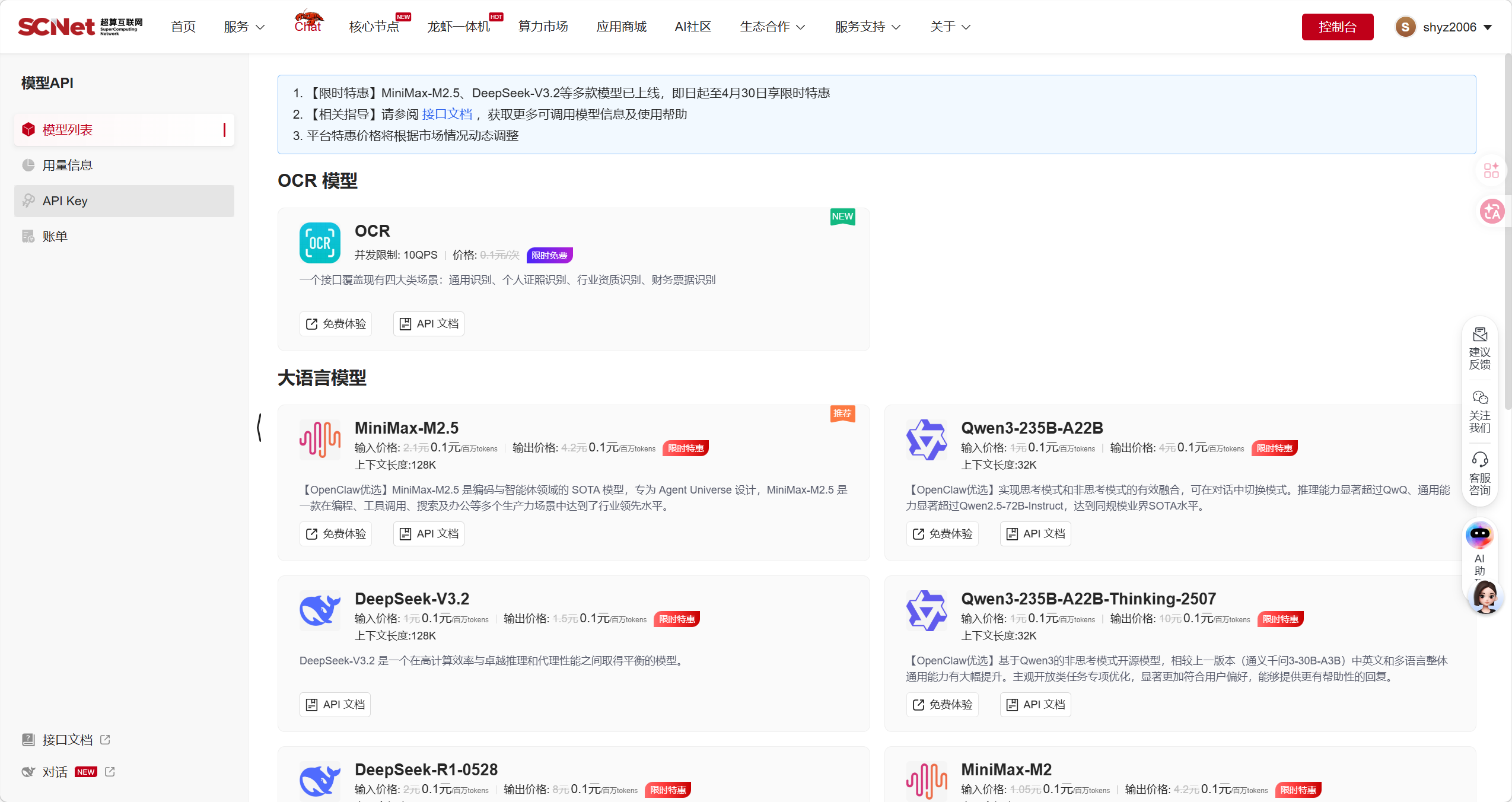Click external-link icon beside 接口文档
This screenshot has width=1512, height=802.
coord(105,740)
